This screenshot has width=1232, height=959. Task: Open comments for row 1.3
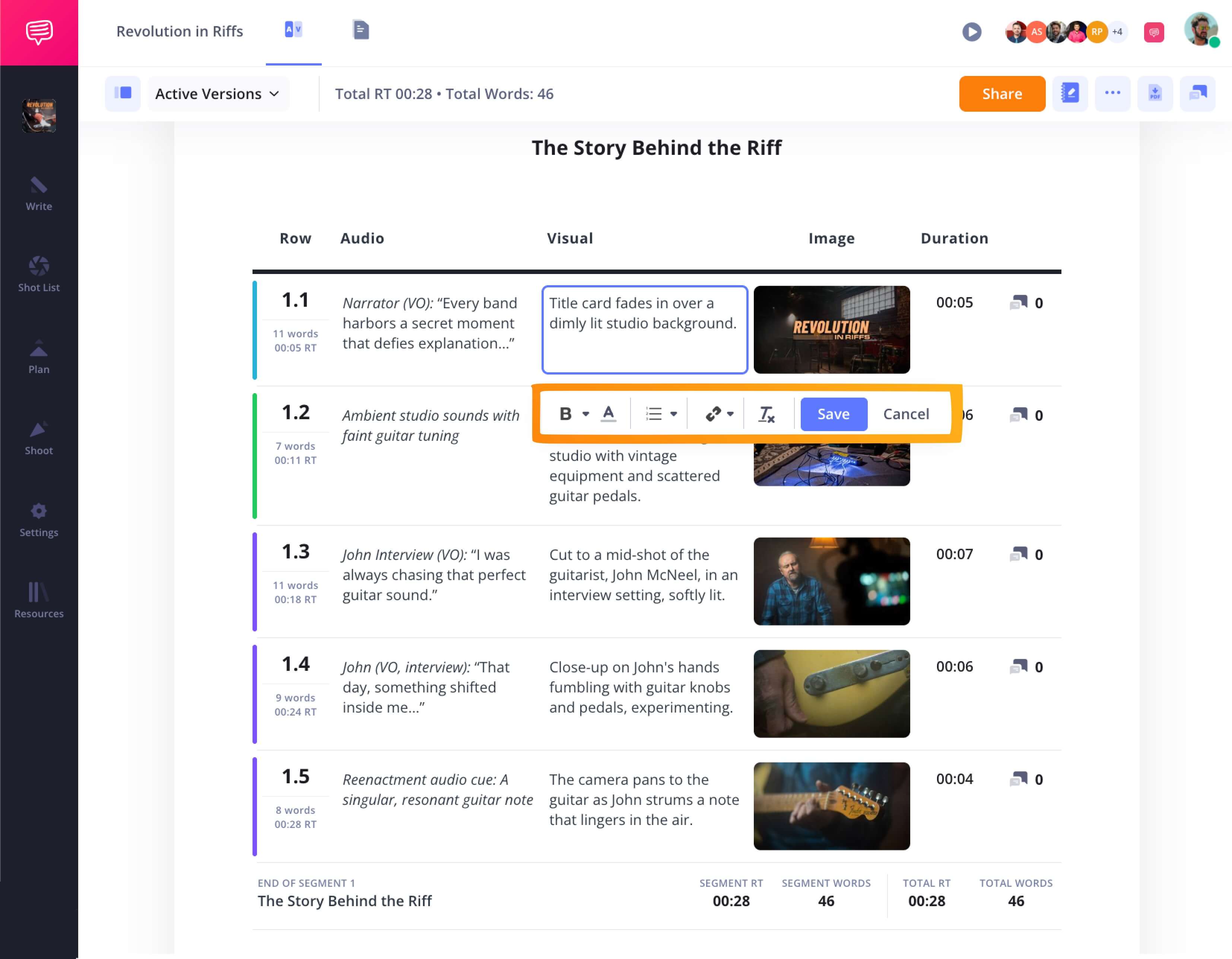pos(1018,554)
